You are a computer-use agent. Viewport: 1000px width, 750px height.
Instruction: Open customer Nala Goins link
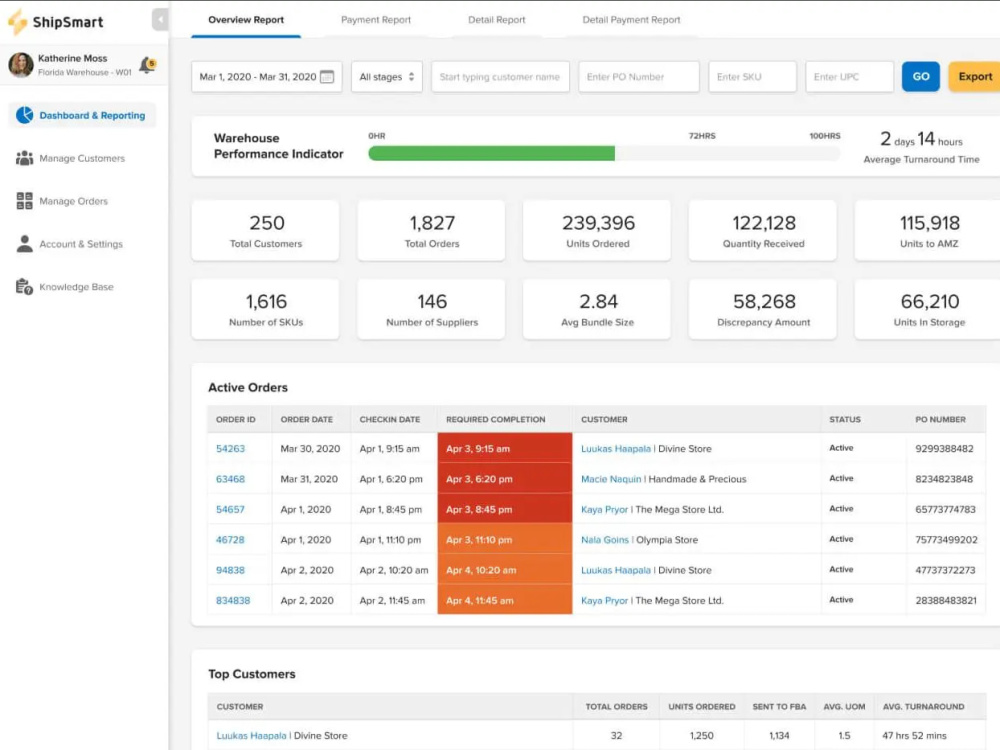(605, 540)
